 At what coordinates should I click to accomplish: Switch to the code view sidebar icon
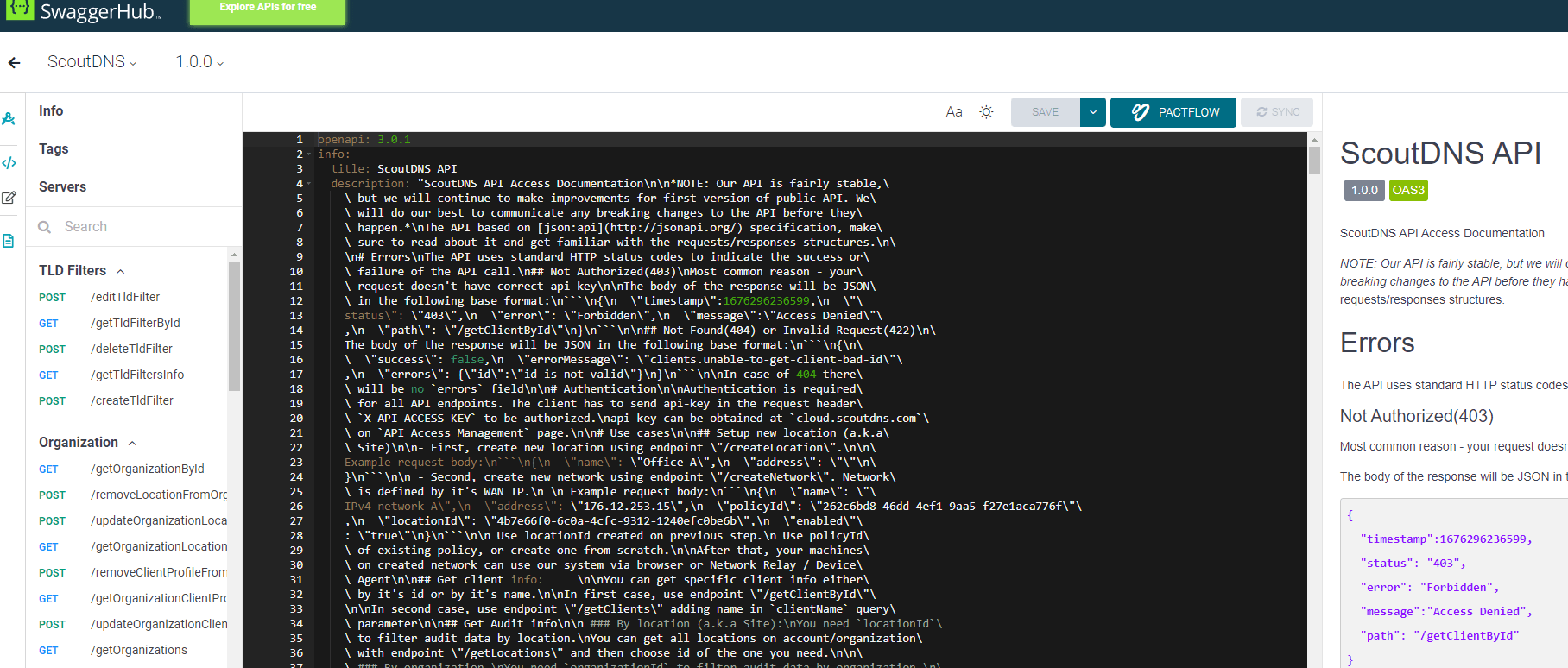[9, 162]
